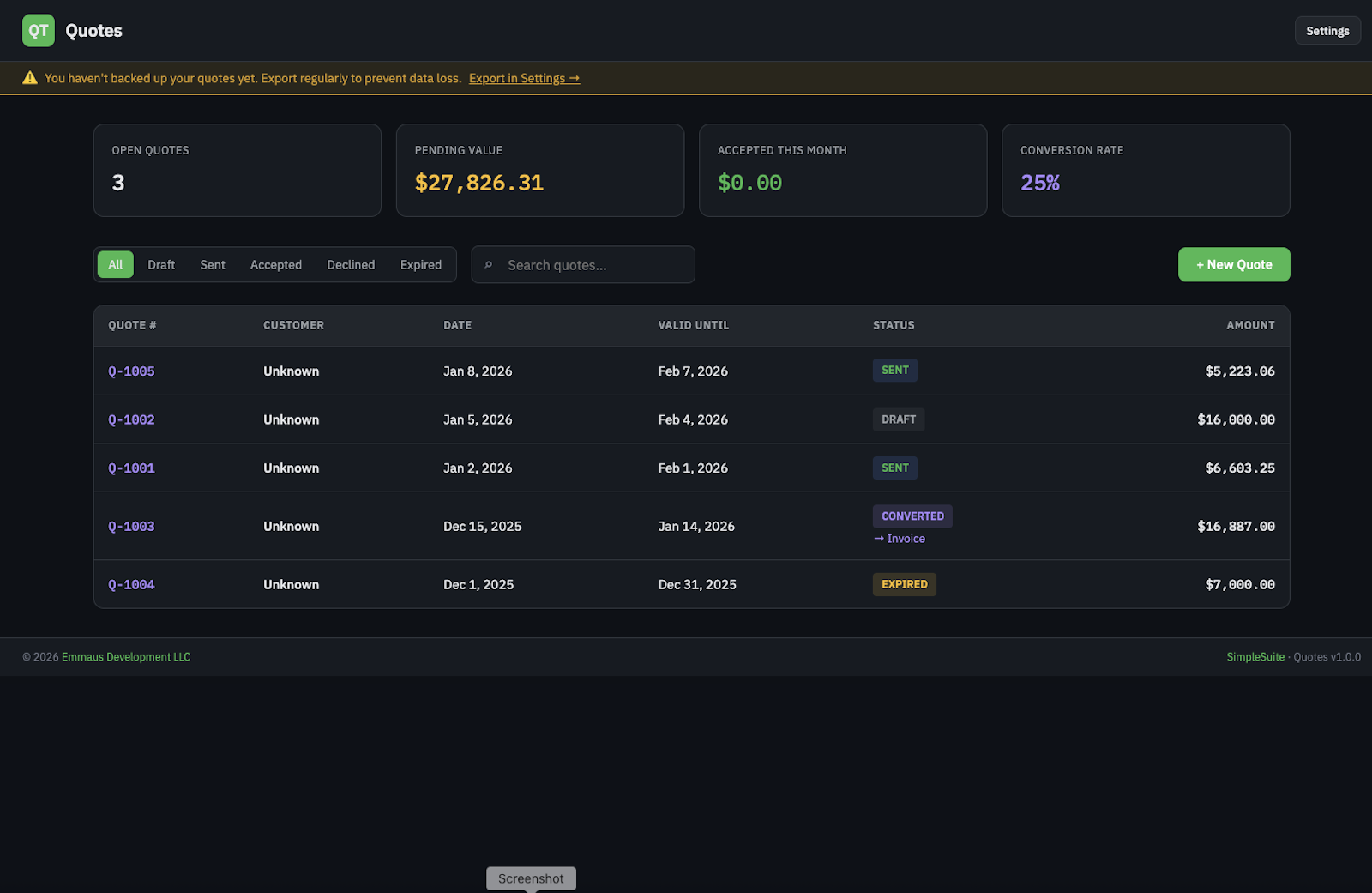Open the Settings page

1327,31
